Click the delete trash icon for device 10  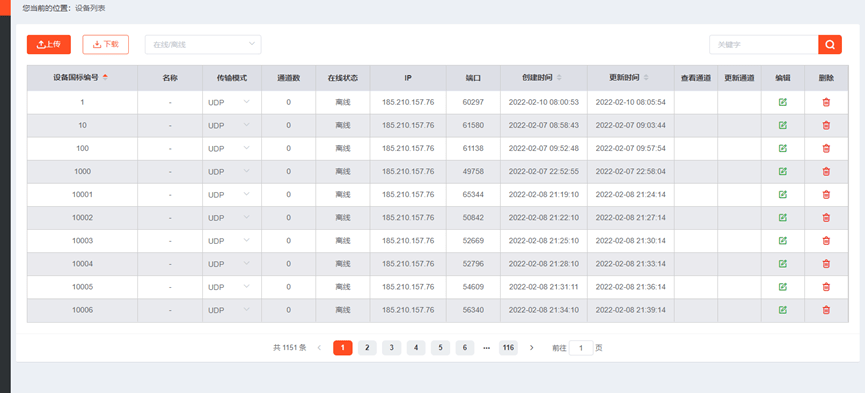tap(826, 125)
